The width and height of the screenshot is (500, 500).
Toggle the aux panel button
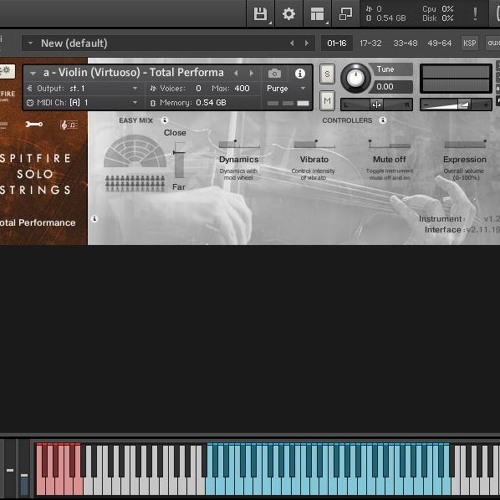493,43
